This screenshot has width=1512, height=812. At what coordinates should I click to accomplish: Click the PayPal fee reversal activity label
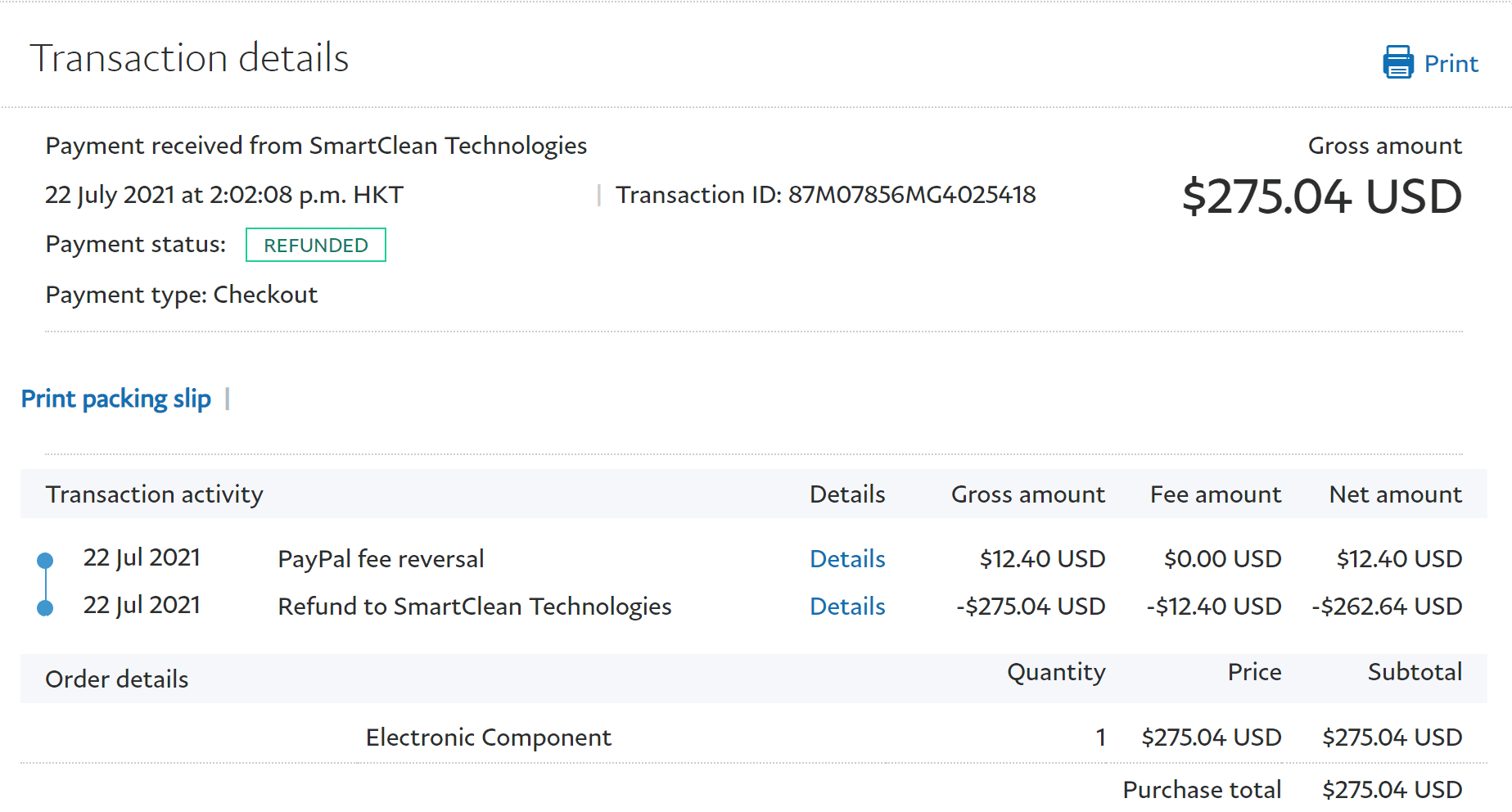tap(381, 559)
